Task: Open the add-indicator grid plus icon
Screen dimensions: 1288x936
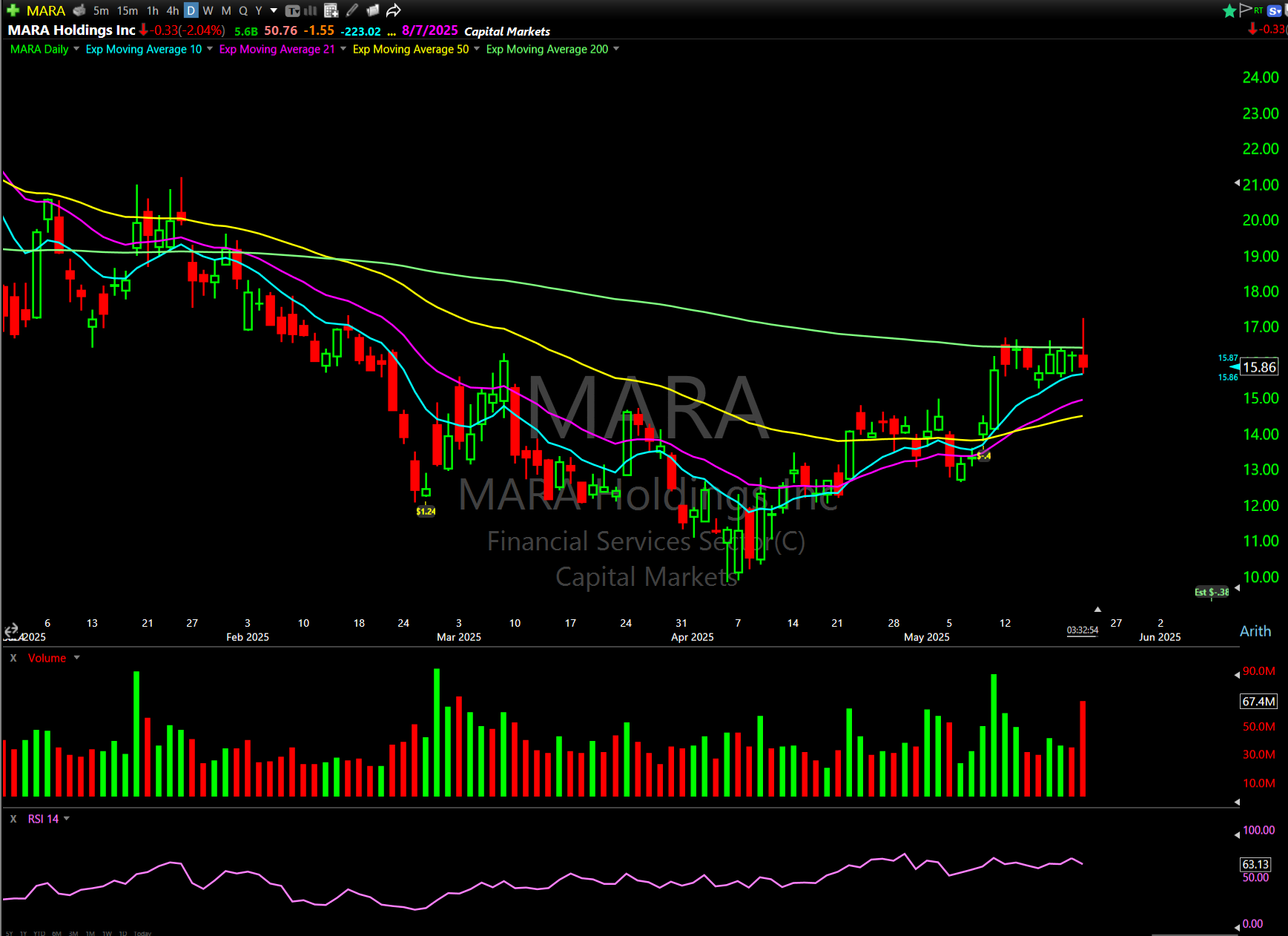Action: pos(331,10)
